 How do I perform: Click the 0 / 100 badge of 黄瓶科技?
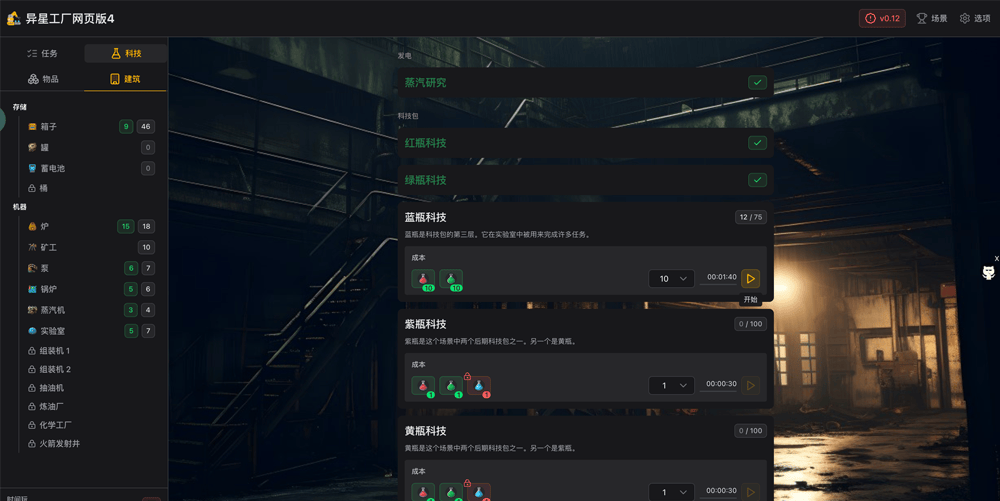click(751, 431)
